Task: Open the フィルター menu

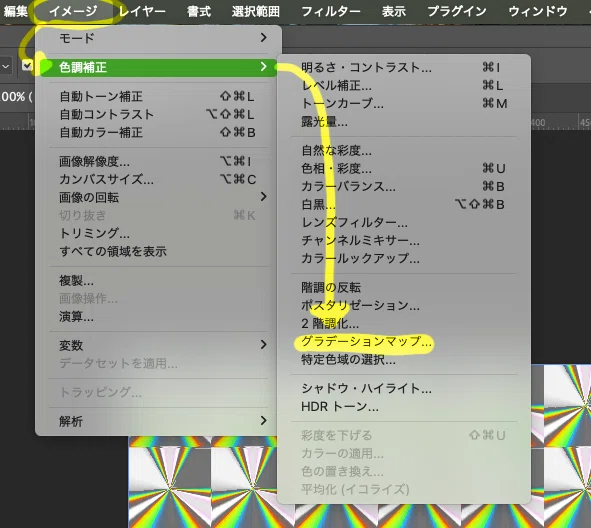Action: coord(331,11)
